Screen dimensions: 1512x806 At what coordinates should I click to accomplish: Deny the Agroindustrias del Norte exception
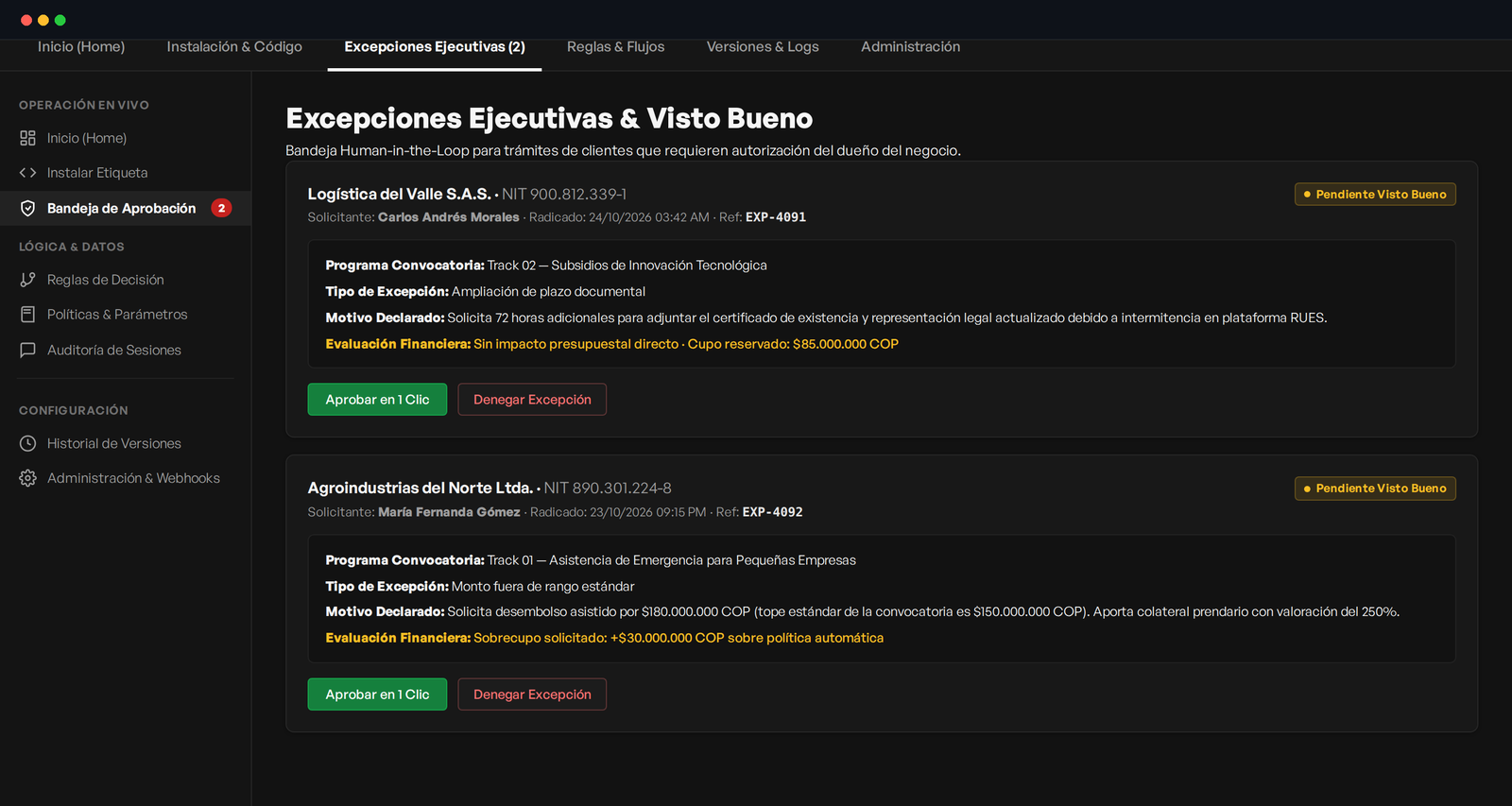click(532, 695)
